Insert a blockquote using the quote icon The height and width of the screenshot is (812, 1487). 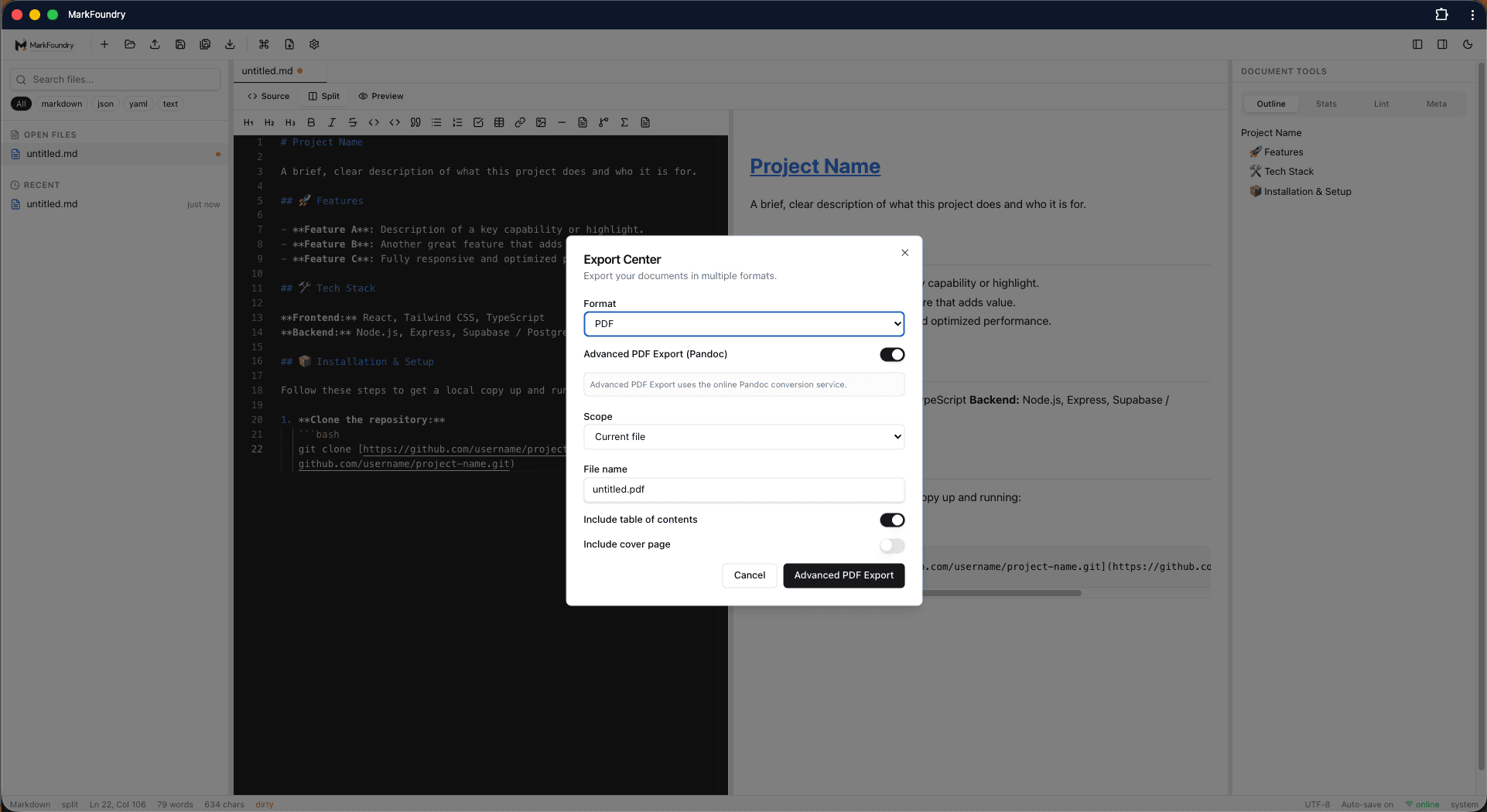[x=415, y=122]
